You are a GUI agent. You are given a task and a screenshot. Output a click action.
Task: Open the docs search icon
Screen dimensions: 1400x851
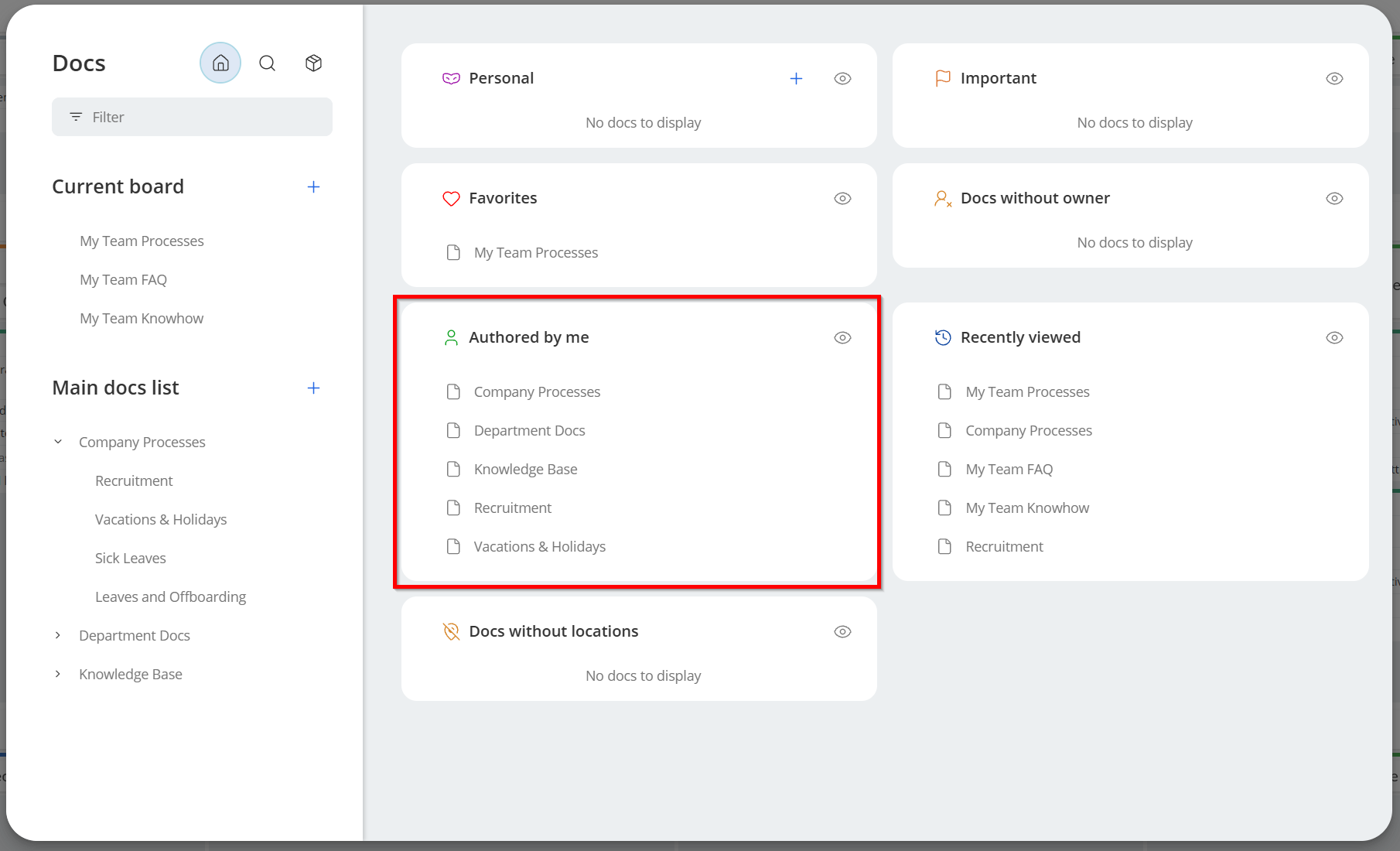click(x=267, y=63)
